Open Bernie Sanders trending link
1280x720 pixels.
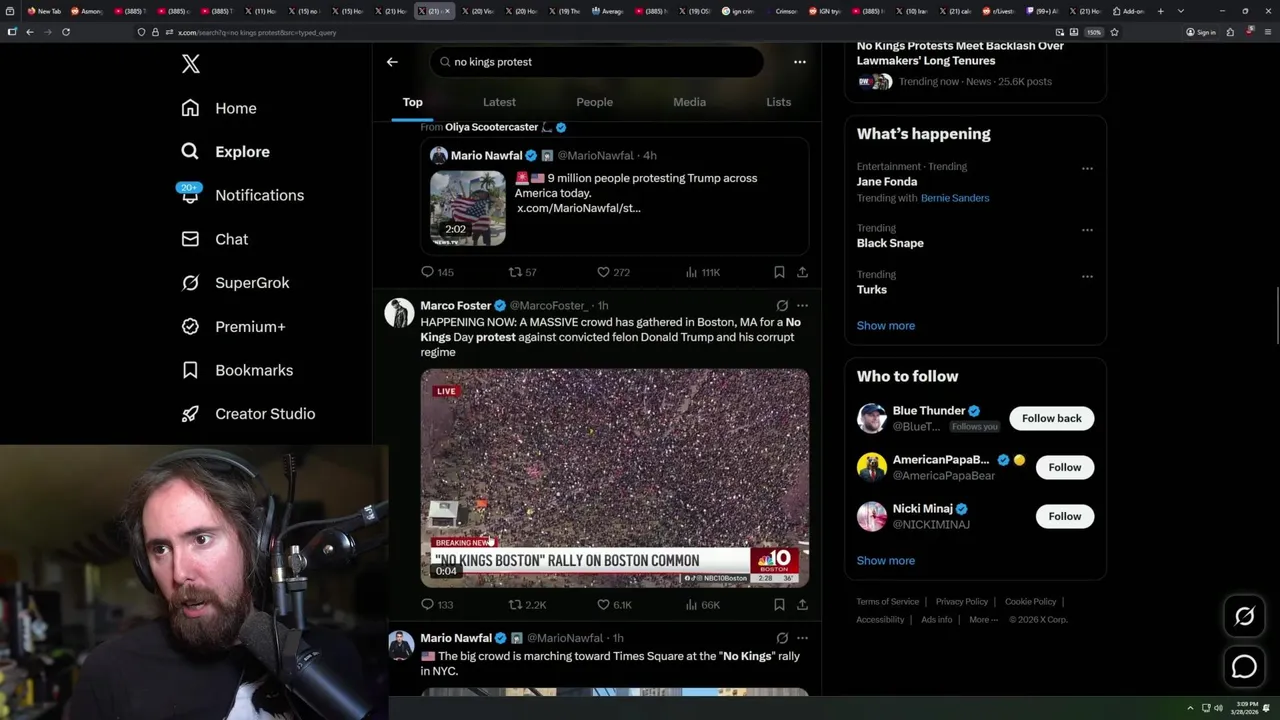pos(954,198)
